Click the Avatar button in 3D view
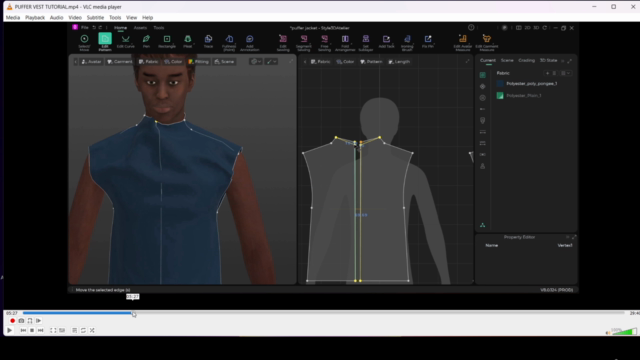 tap(91, 62)
